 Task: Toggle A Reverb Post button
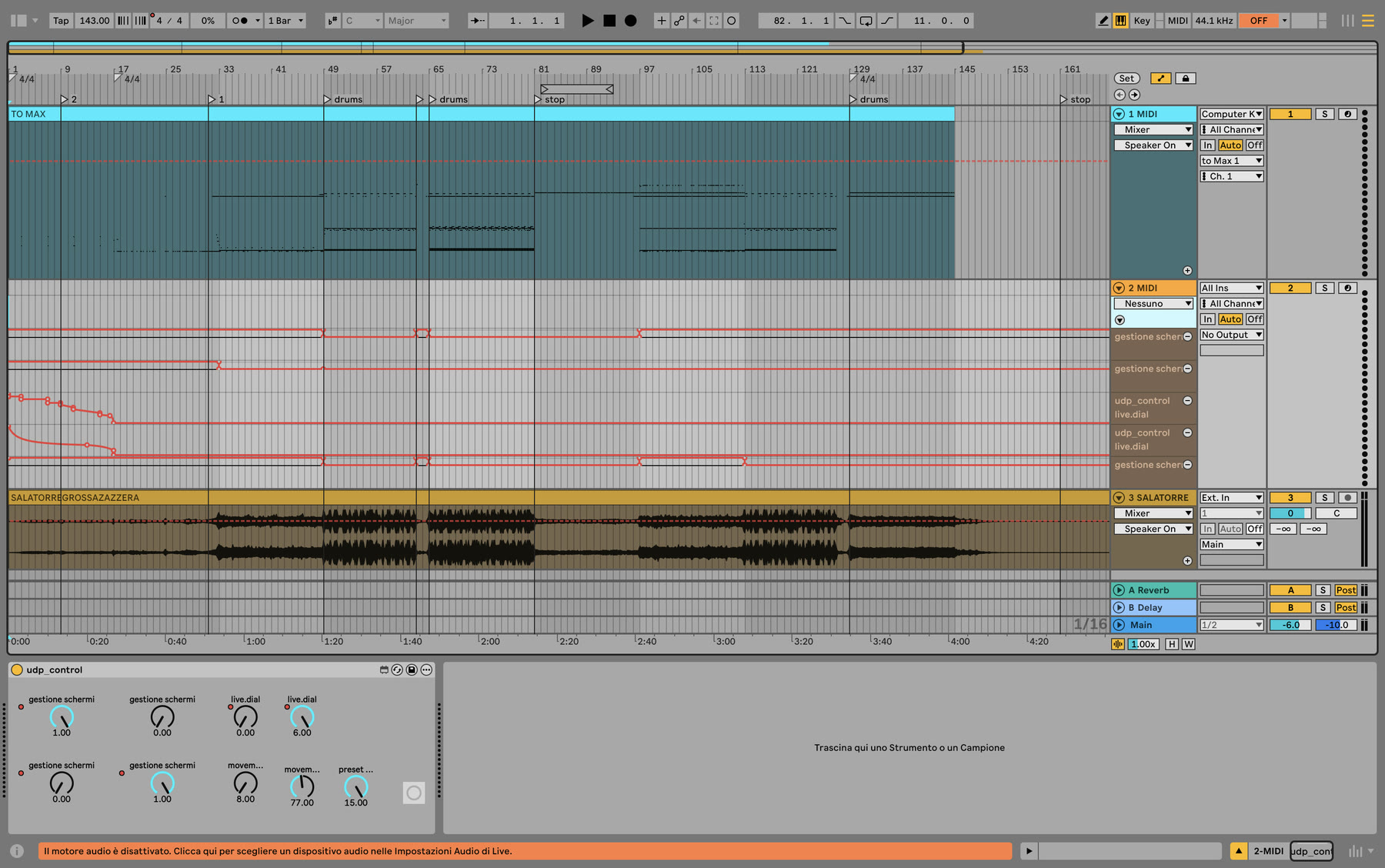pyautogui.click(x=1346, y=590)
